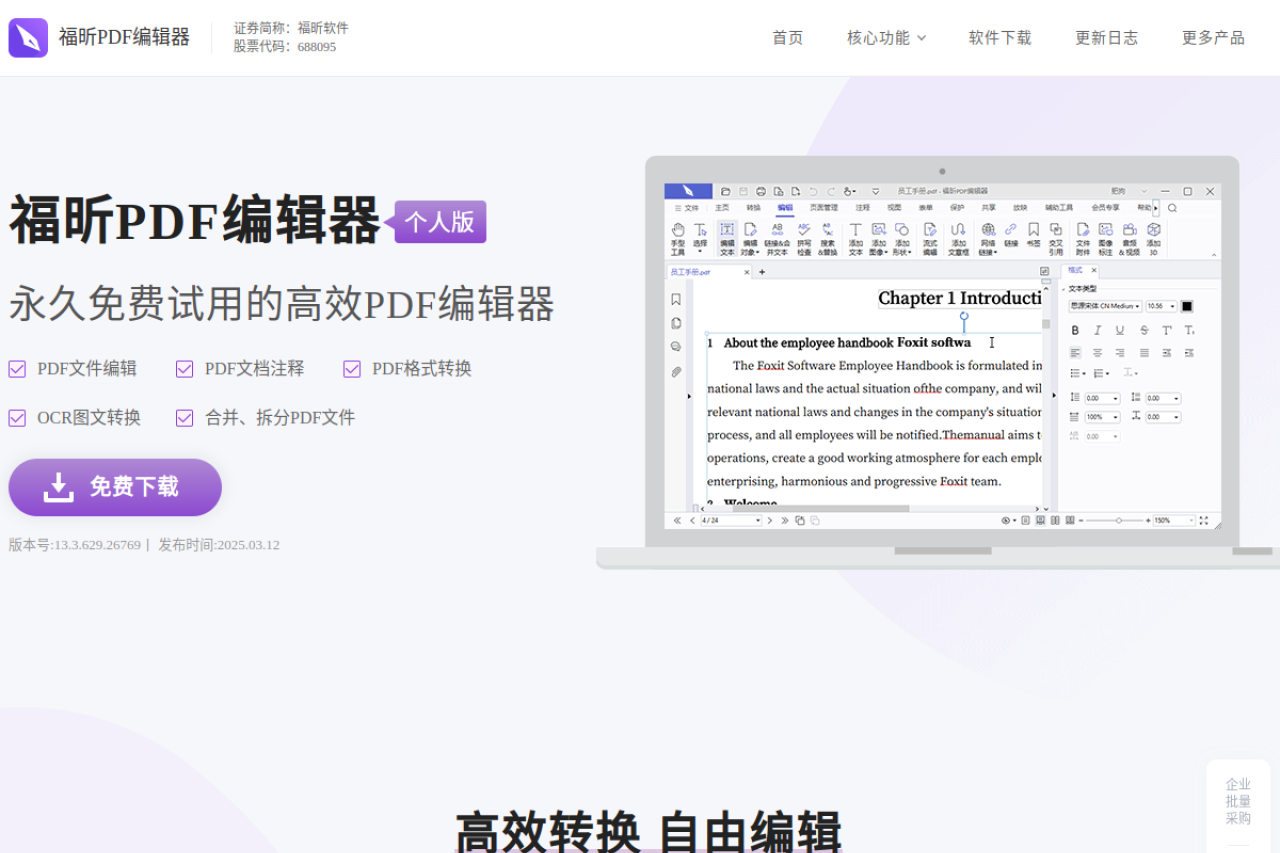
Task: Click the magnifier search icon beside the ribbon tabs
Action: pyautogui.click(x=1172, y=208)
